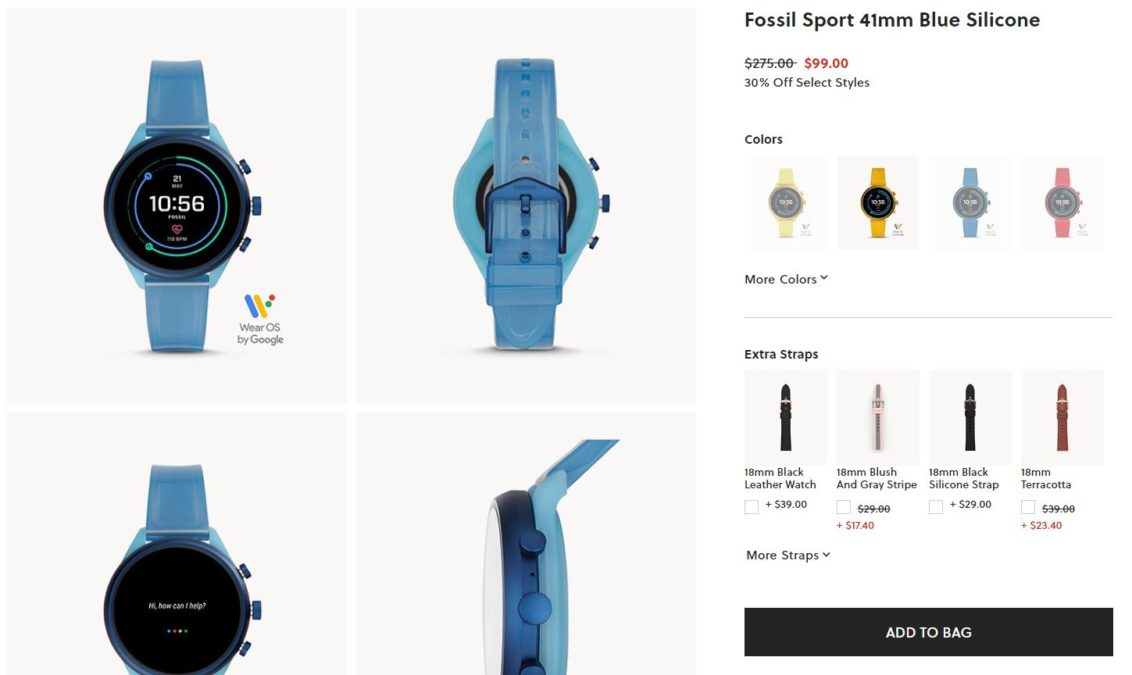Click the black silicone strap image
This screenshot has height=675, width=1132.
[970, 417]
